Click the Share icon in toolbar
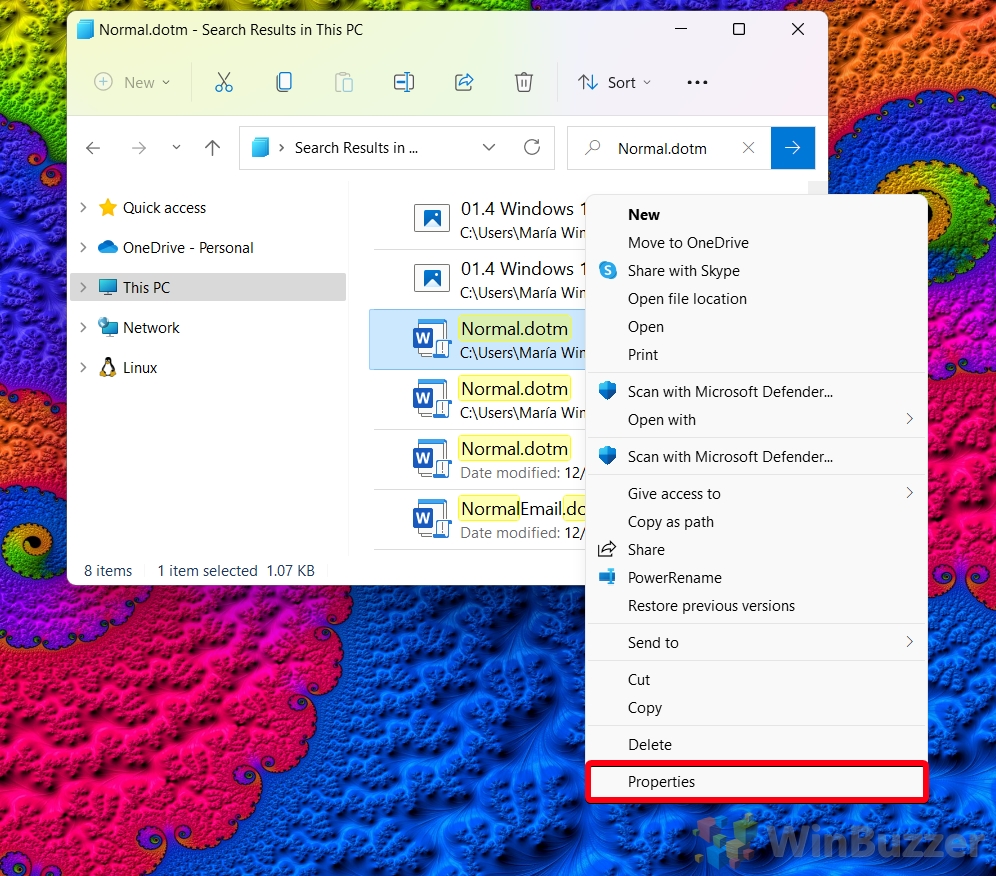This screenshot has height=876, width=996. 464,83
